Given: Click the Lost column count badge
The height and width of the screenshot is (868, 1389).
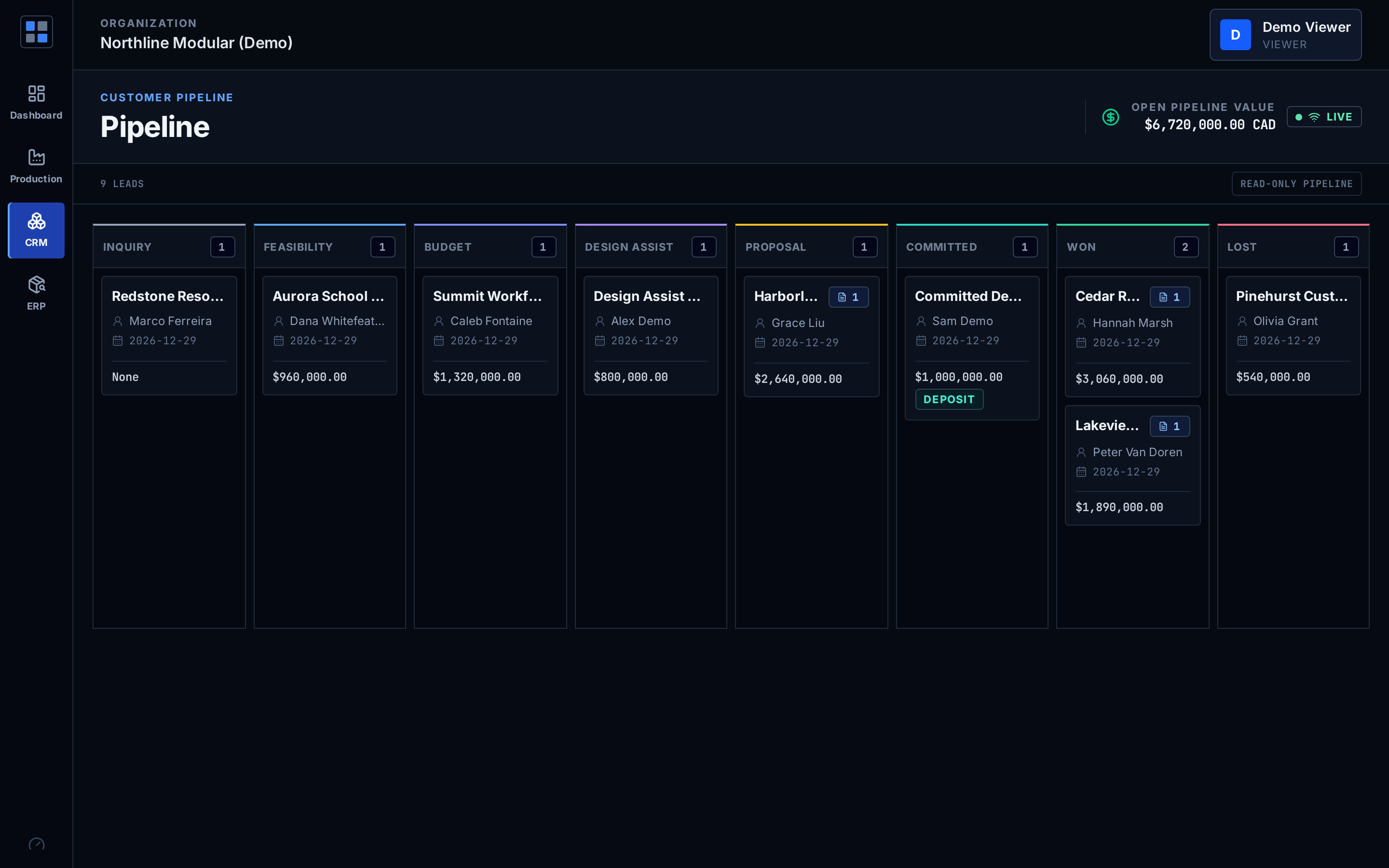Looking at the screenshot, I should coord(1346,247).
